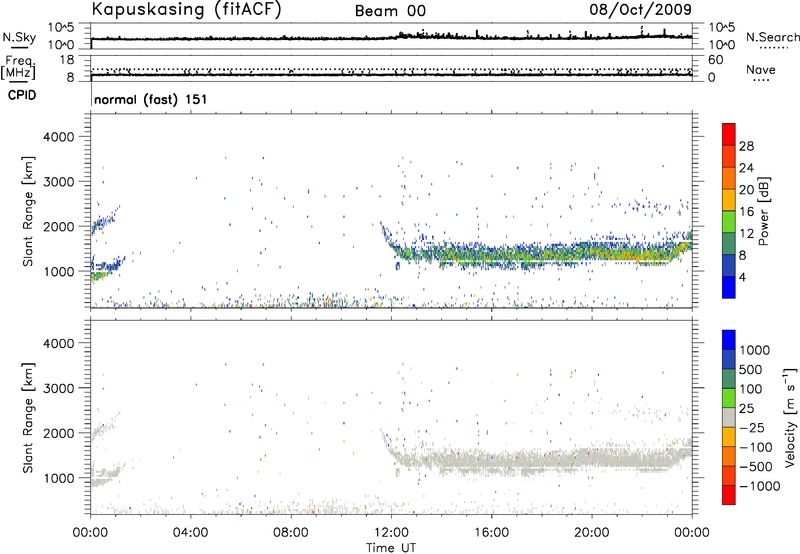Click the 'Time UT' axis title
Viewport: 800px width, 554px height.
(391, 548)
